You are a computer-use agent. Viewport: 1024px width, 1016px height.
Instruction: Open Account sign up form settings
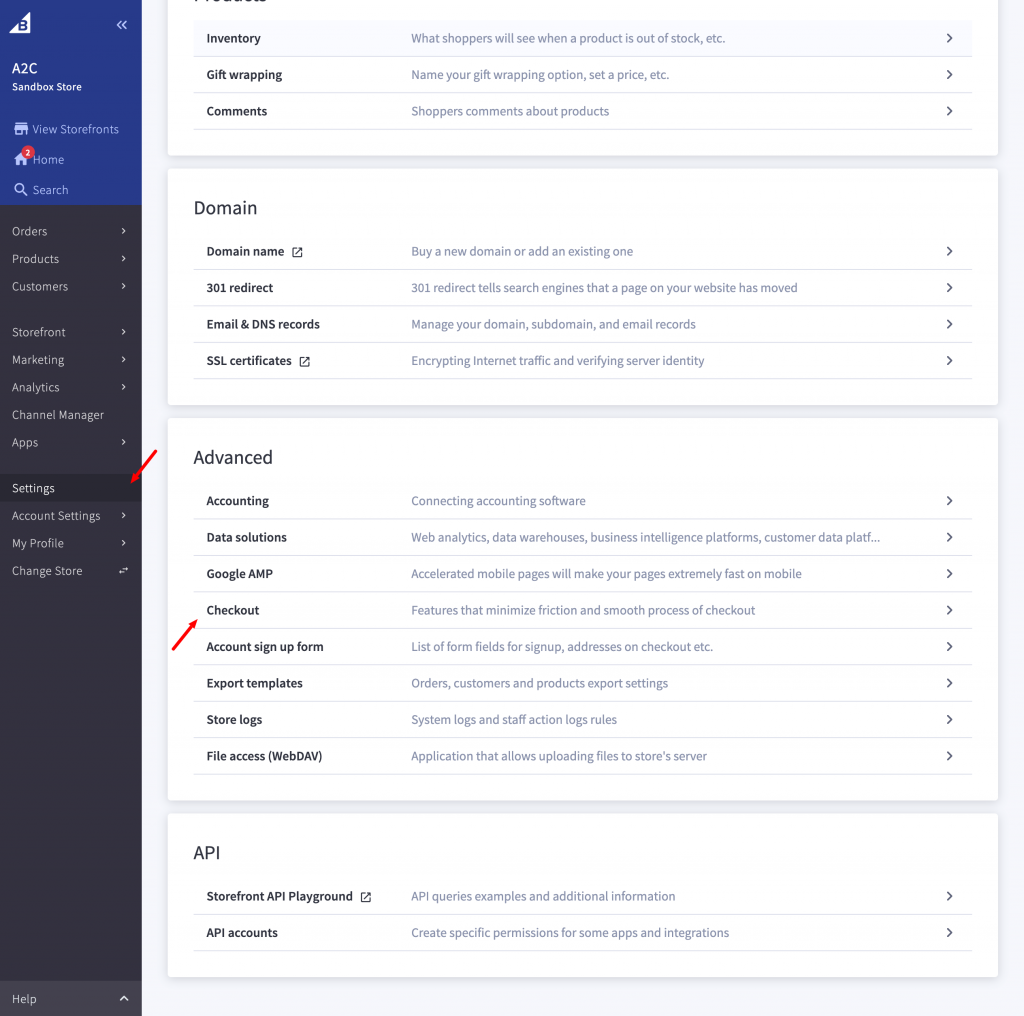point(583,646)
